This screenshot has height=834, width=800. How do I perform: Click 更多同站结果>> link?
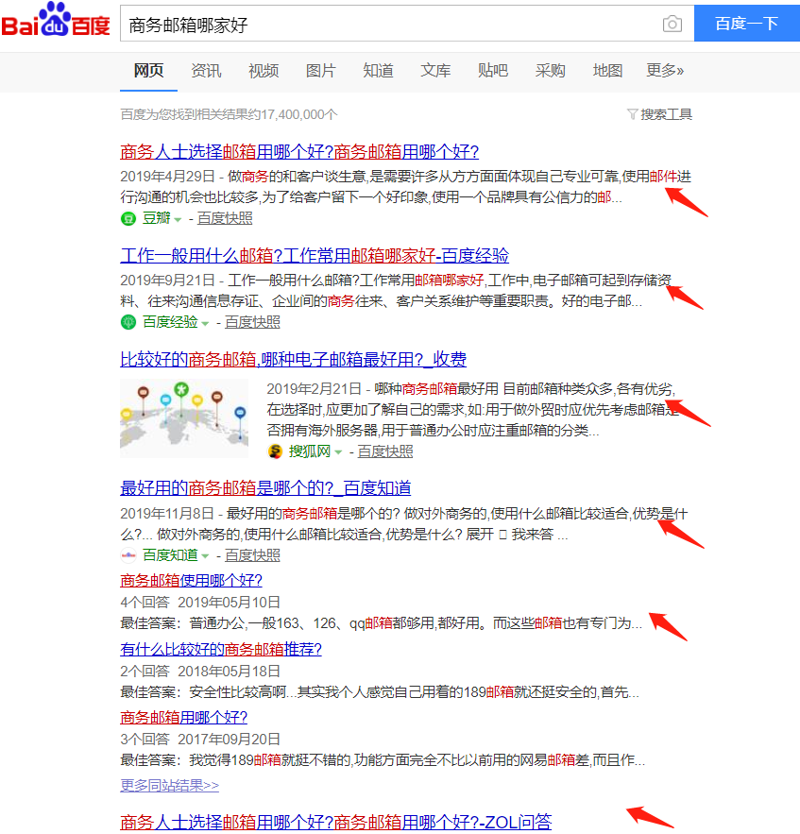coord(170,786)
